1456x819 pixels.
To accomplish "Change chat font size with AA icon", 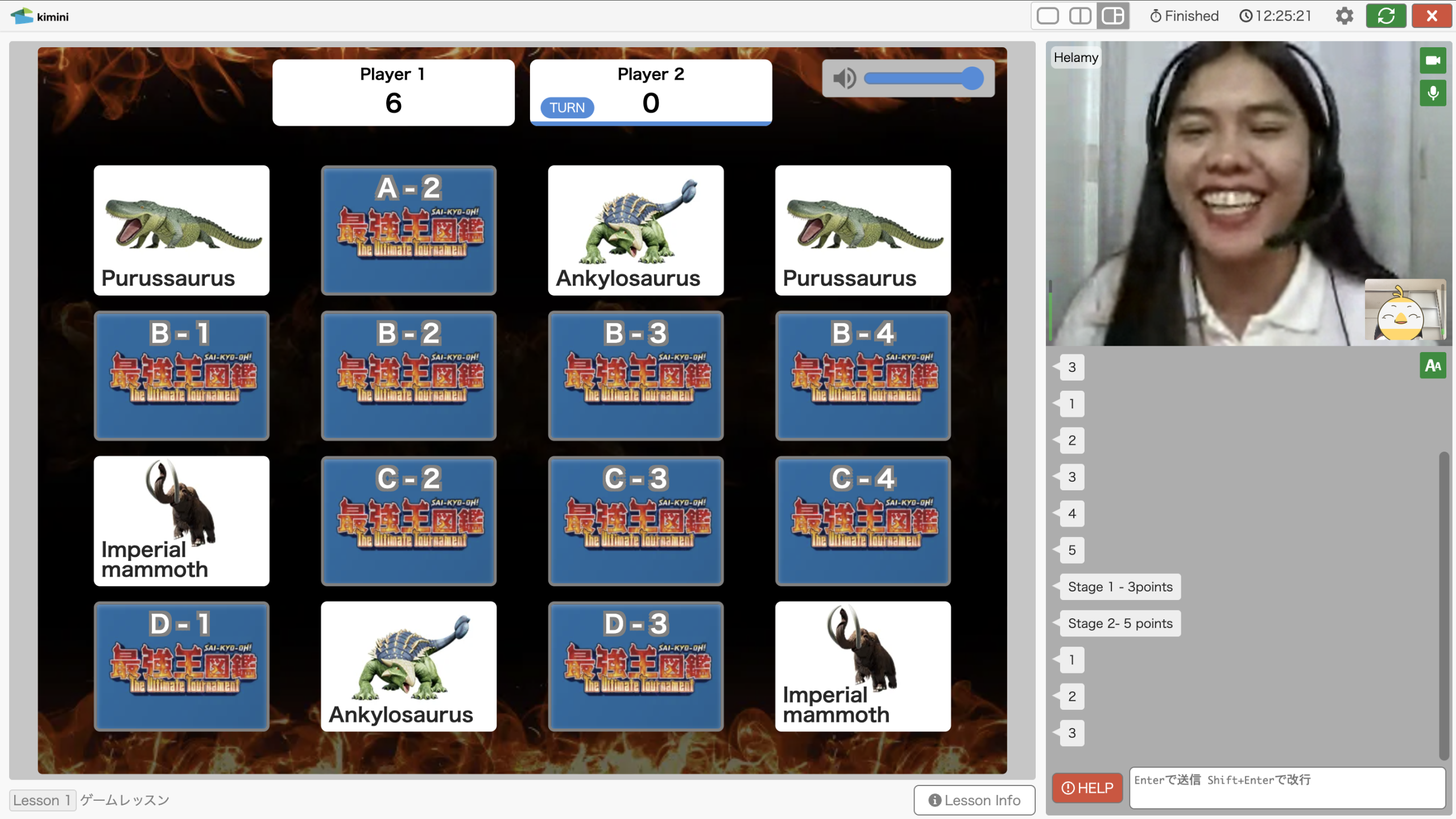I will pos(1433,366).
